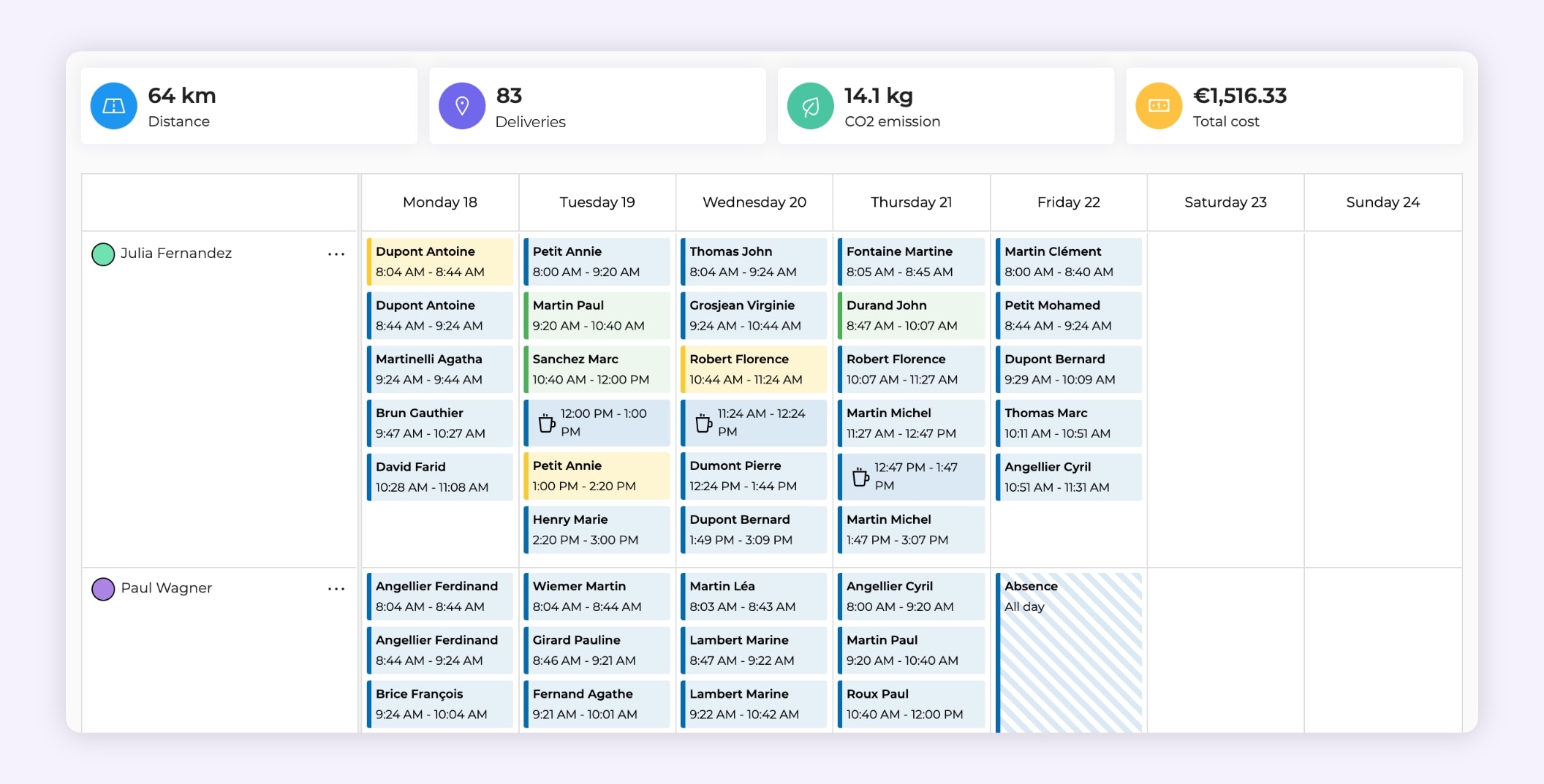Click the Martin Clément delivery on Friday
Screen dimensions: 1544x784
pyautogui.click(x=1067, y=262)
